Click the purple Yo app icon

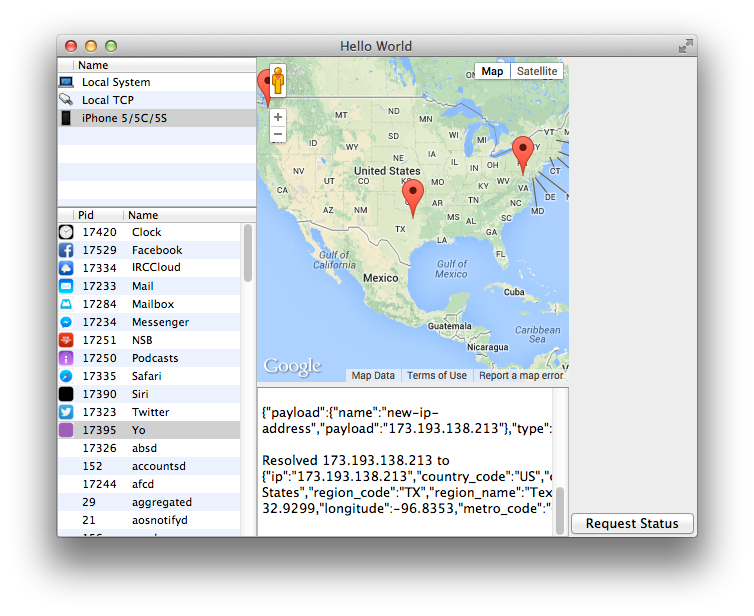(66, 430)
